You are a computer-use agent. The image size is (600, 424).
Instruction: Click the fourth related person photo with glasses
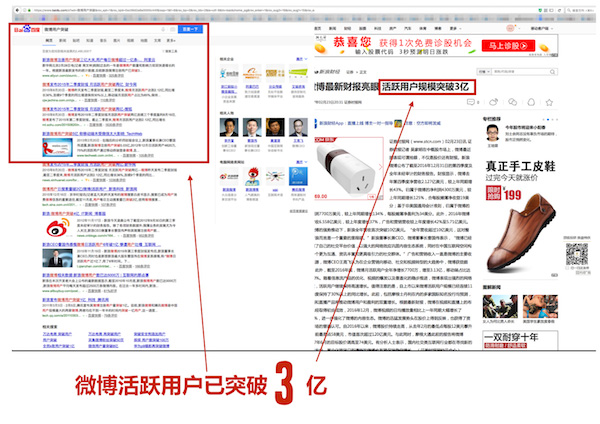point(298,127)
